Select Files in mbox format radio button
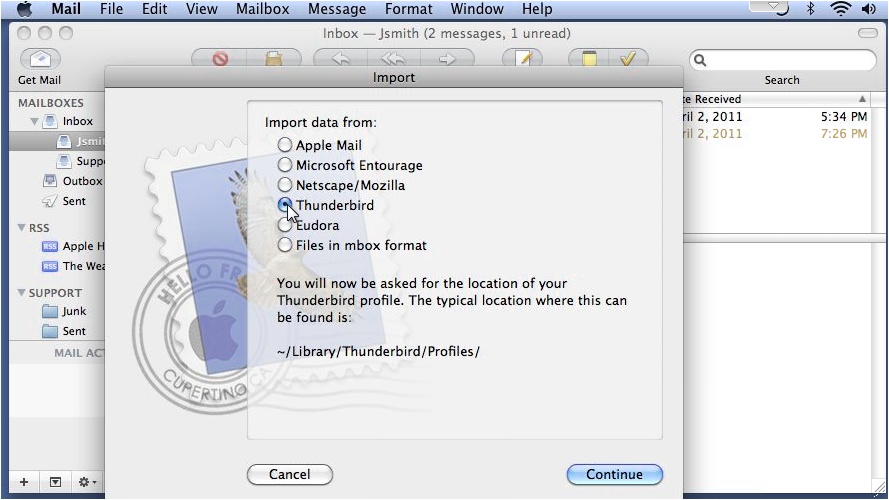 click(285, 245)
